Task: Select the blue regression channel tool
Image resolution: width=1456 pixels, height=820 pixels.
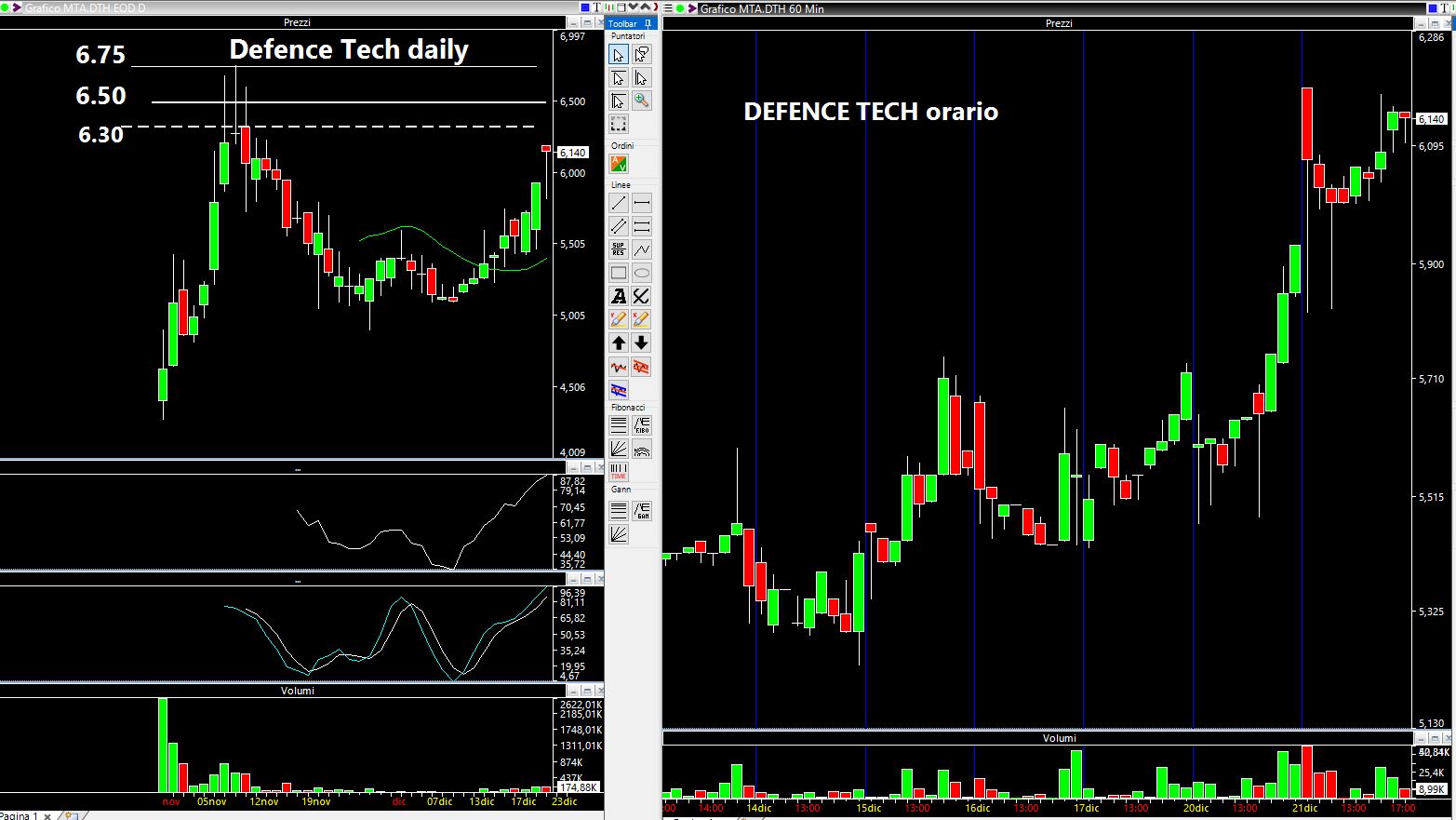Action: (x=619, y=390)
